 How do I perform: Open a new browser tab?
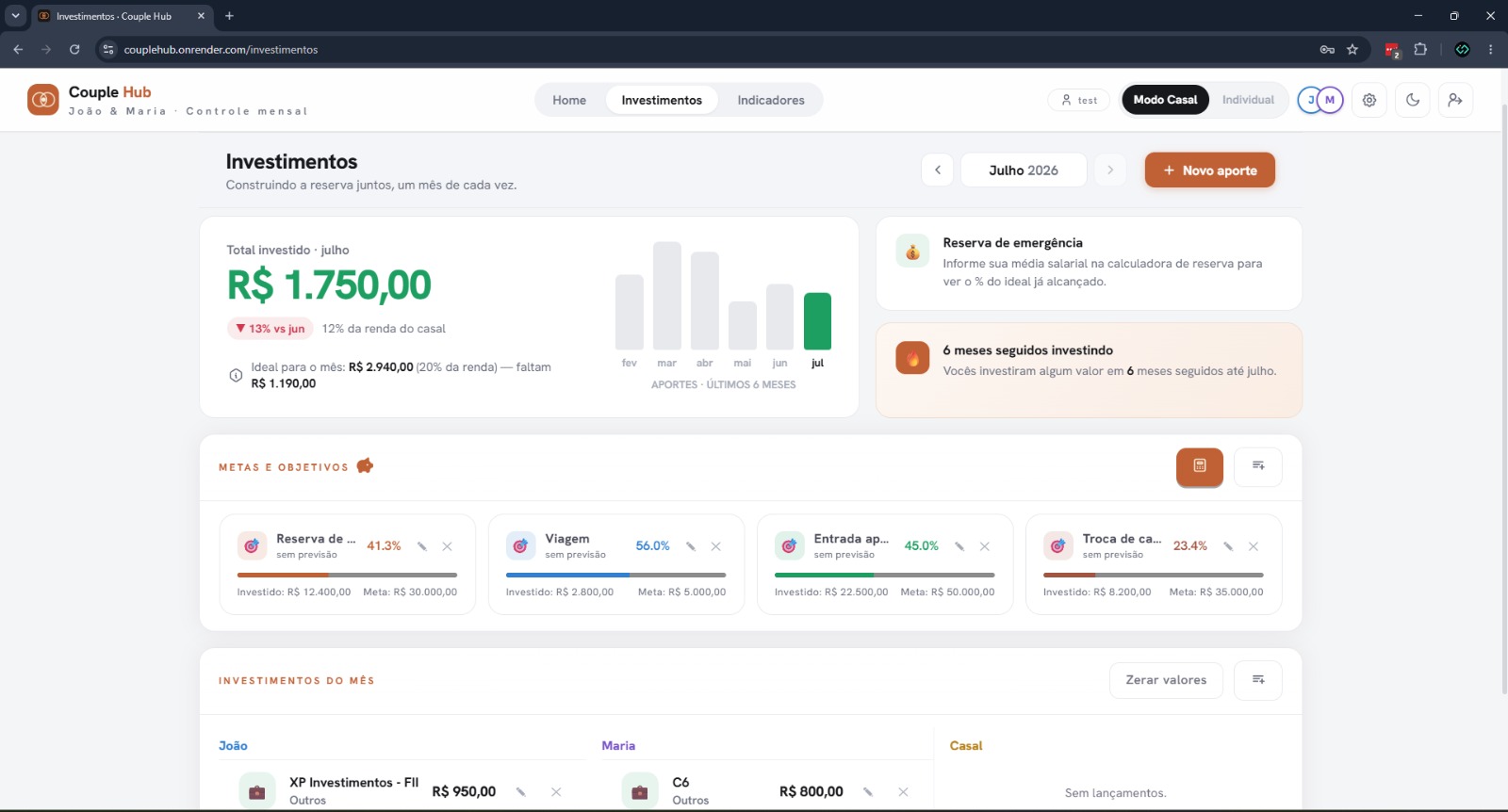click(229, 16)
